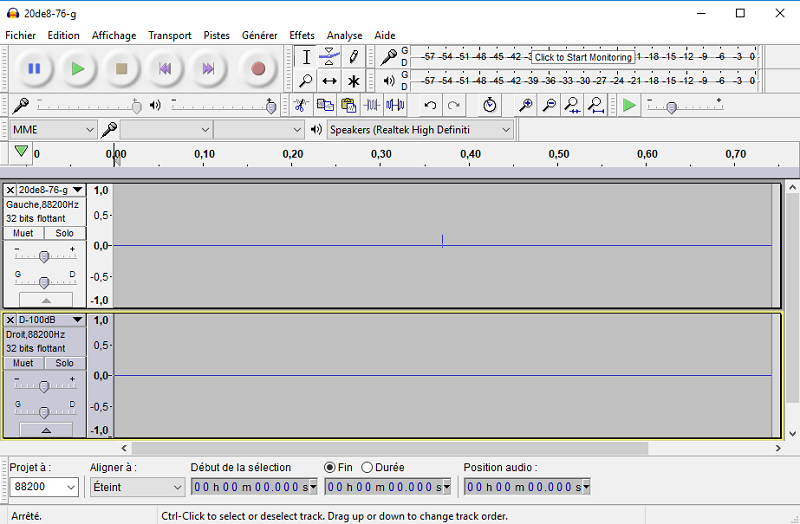Skip to end of the project
Viewport: 800px width, 524px height.
click(208, 68)
